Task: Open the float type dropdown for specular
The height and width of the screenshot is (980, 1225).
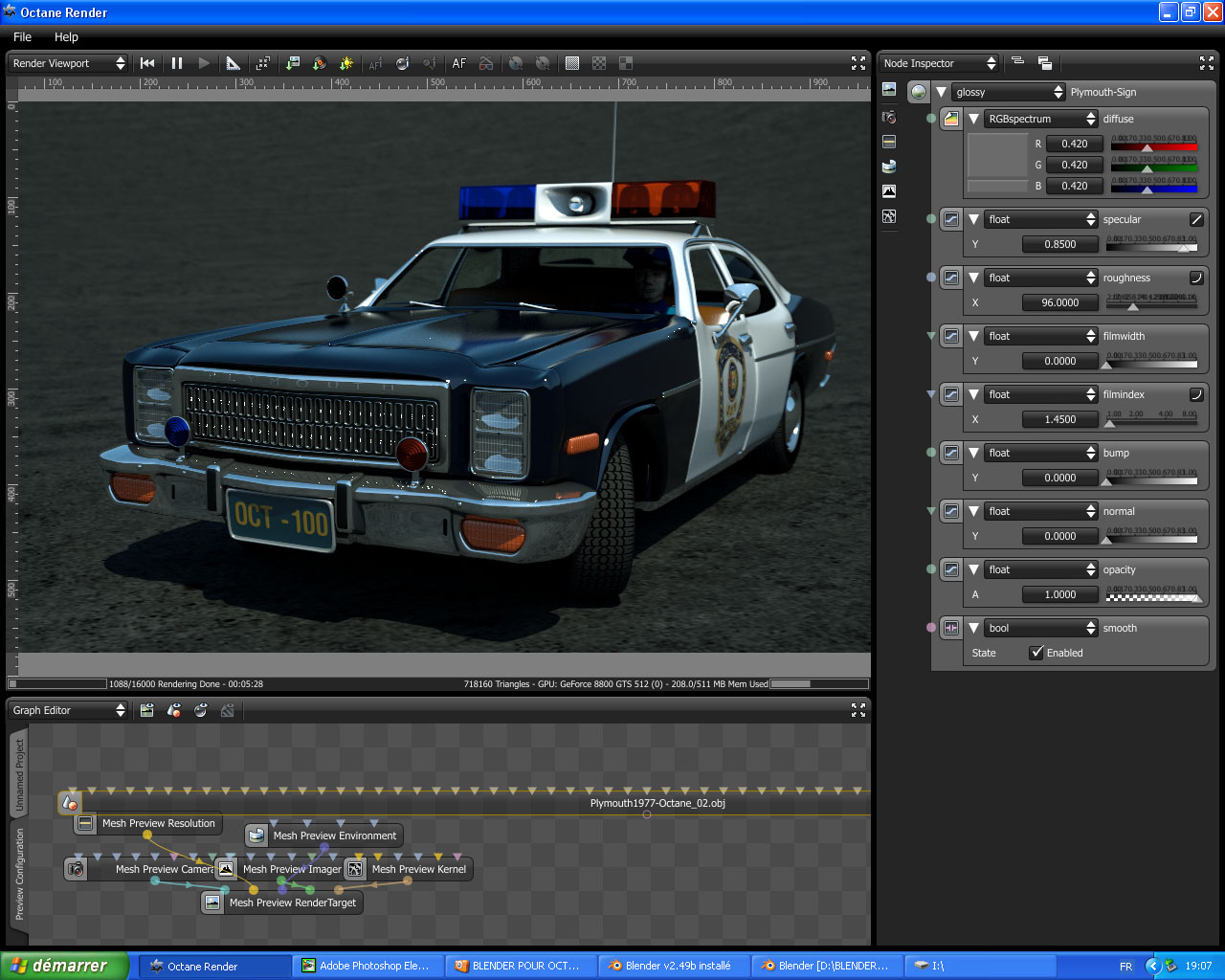Action: click(1041, 219)
